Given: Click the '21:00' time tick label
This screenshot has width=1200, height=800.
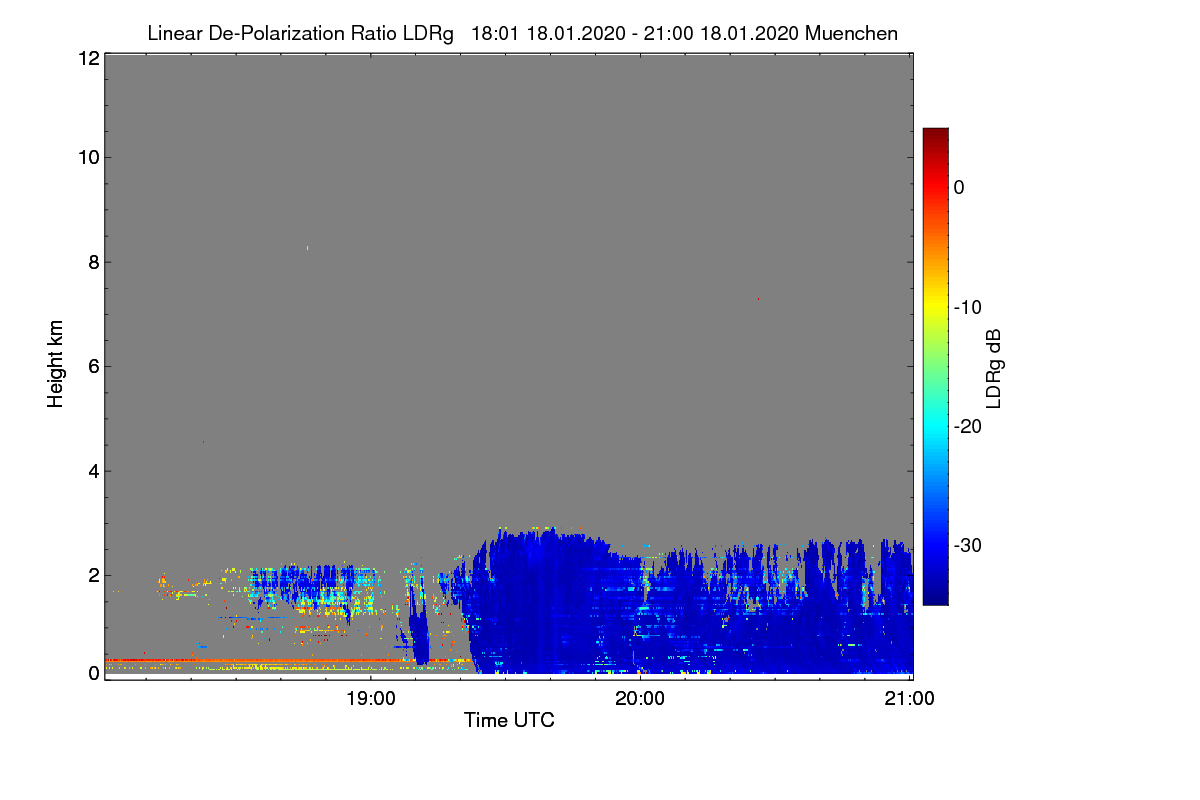Looking at the screenshot, I should point(910,699).
